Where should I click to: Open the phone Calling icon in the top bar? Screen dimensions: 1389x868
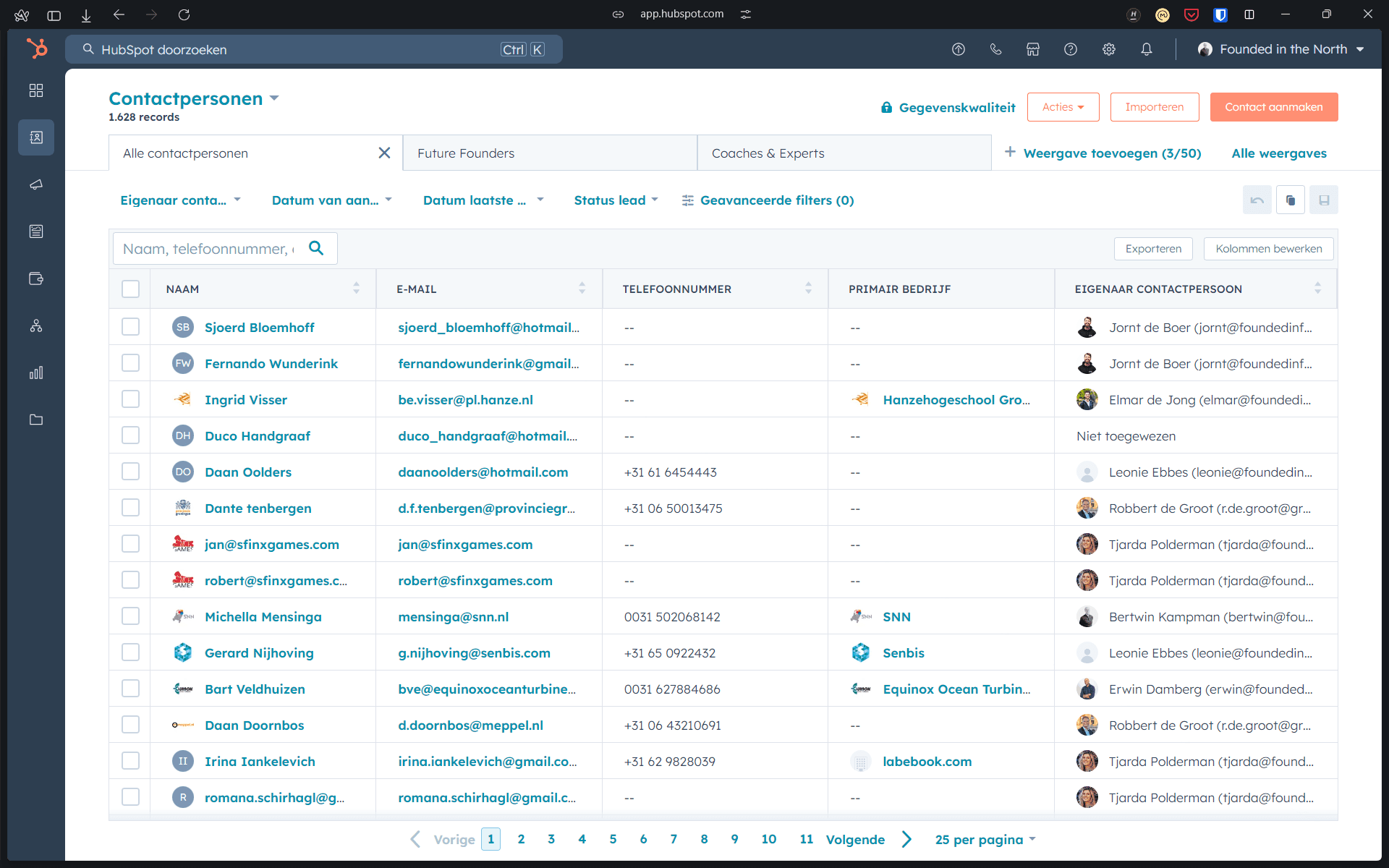pos(996,49)
